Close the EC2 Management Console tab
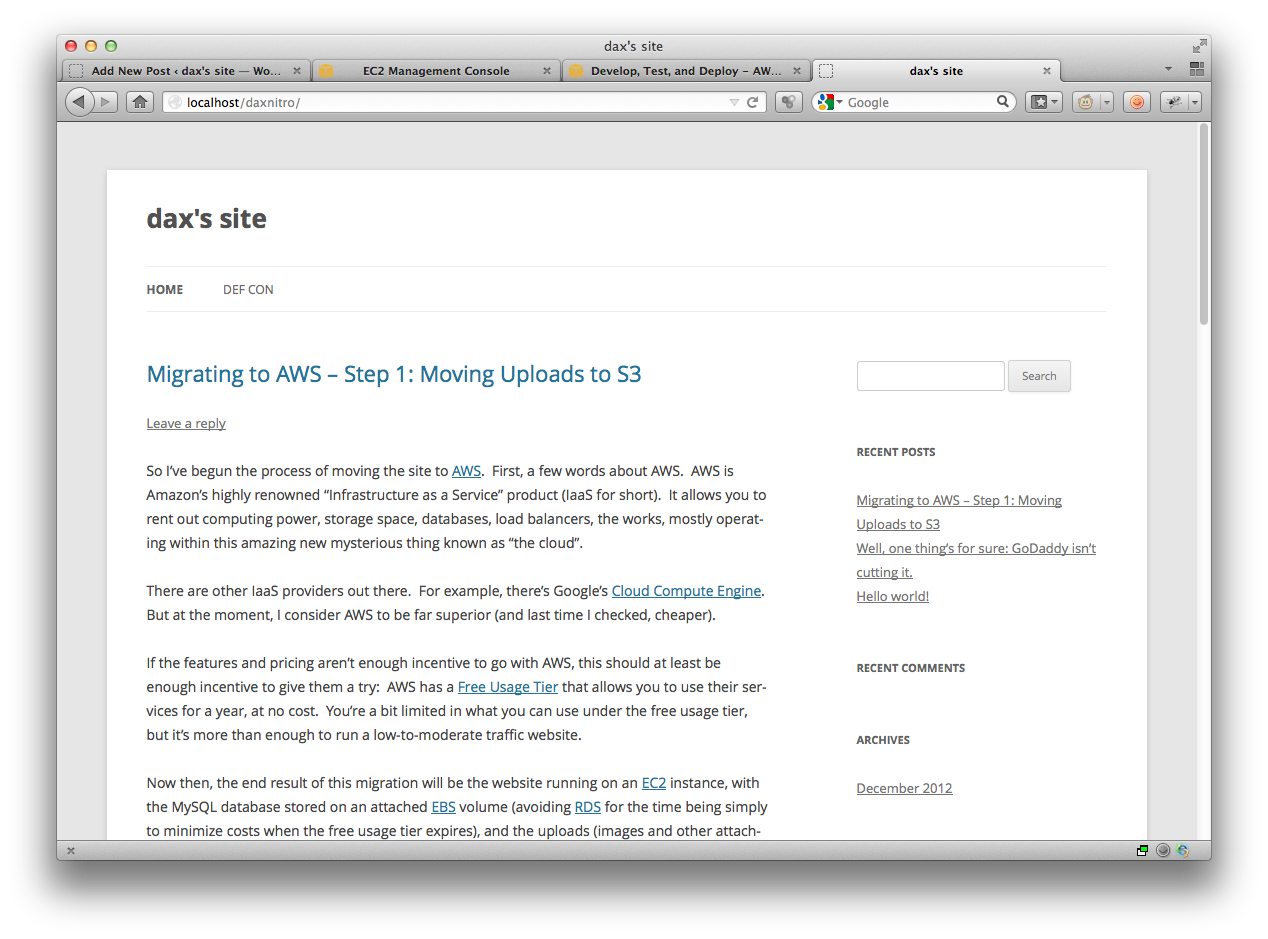Viewport: 1268px width, 939px height. 546,71
